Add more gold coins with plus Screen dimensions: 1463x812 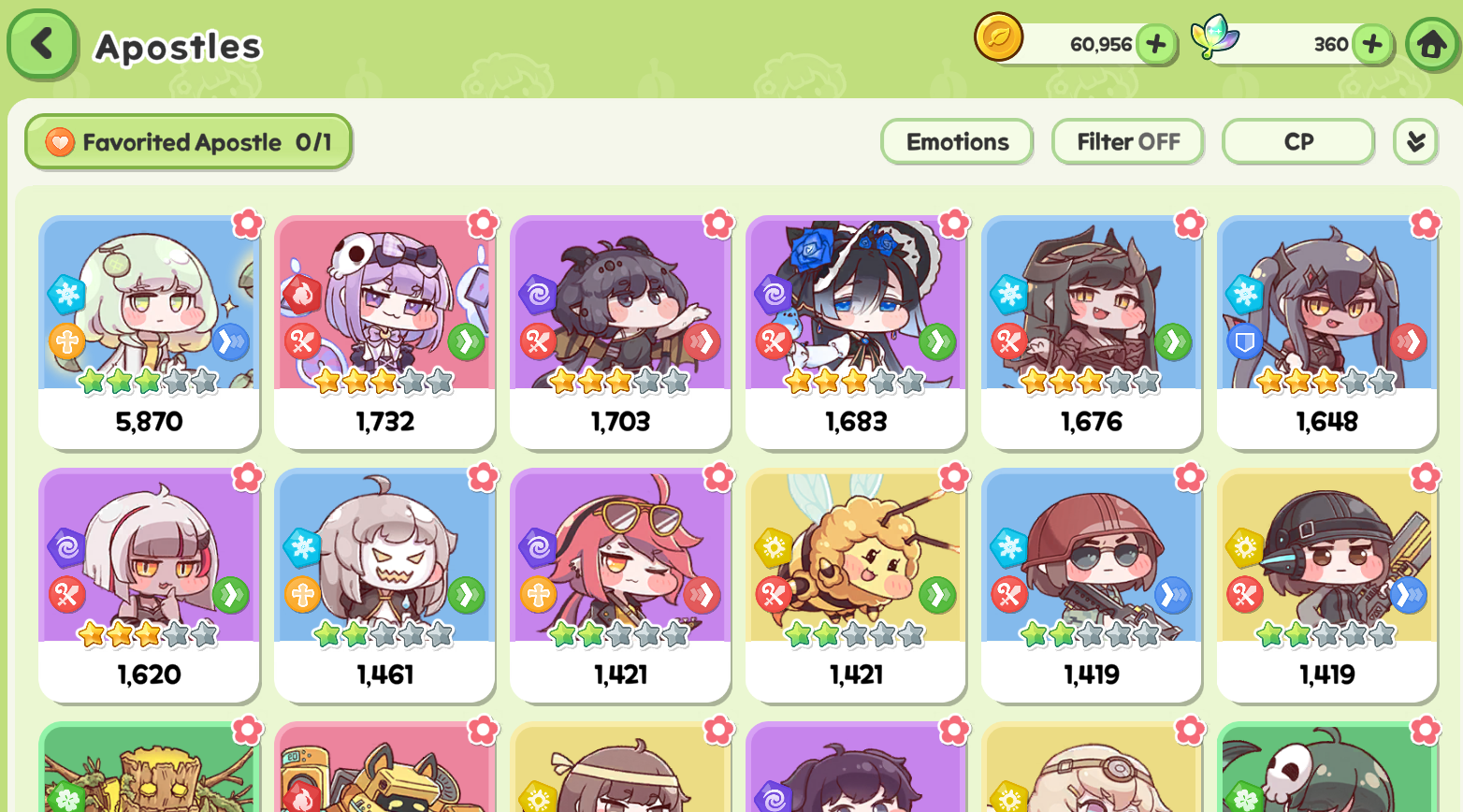click(x=1156, y=44)
